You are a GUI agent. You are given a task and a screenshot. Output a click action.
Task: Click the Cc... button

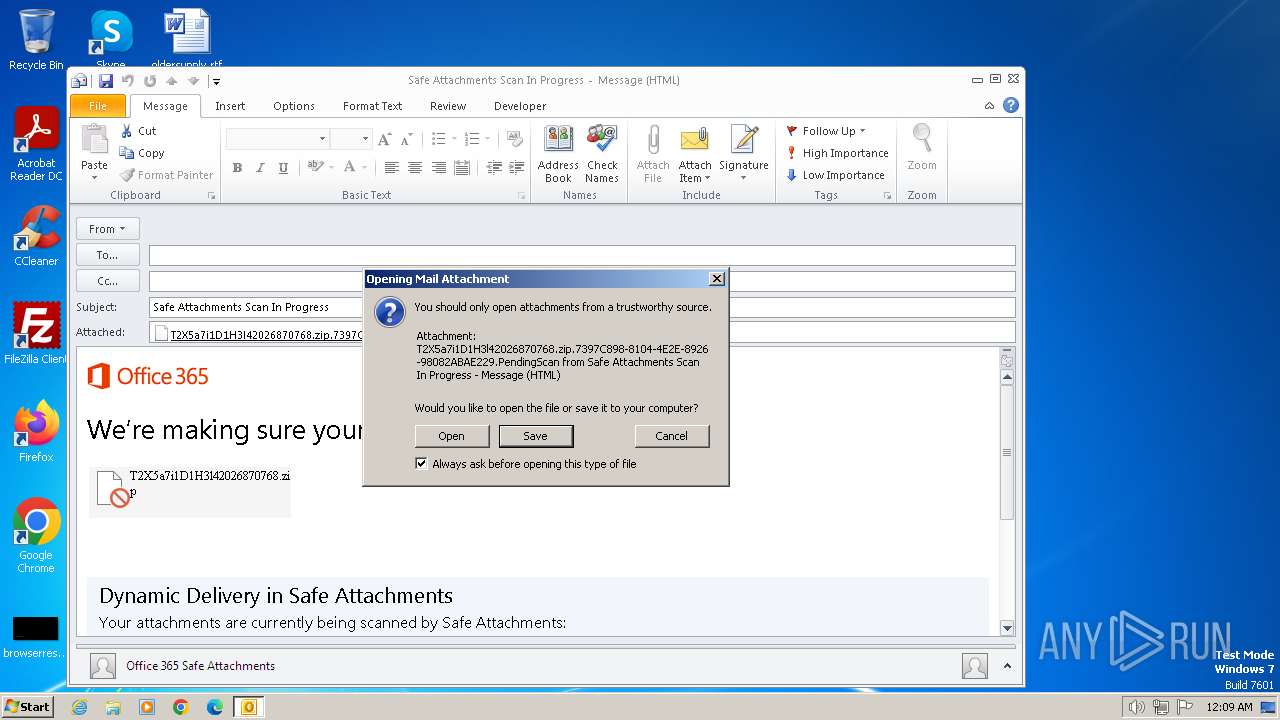(x=107, y=281)
